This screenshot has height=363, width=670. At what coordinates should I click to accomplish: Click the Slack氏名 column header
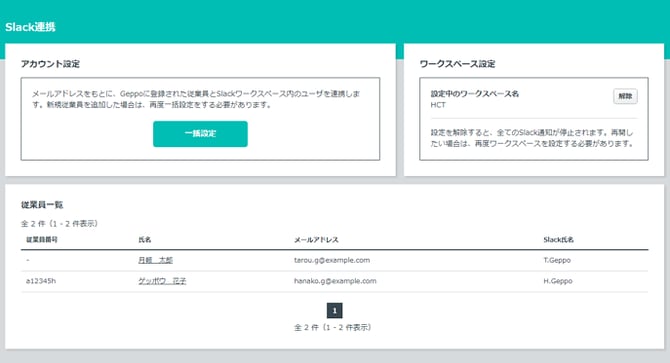tap(558, 240)
